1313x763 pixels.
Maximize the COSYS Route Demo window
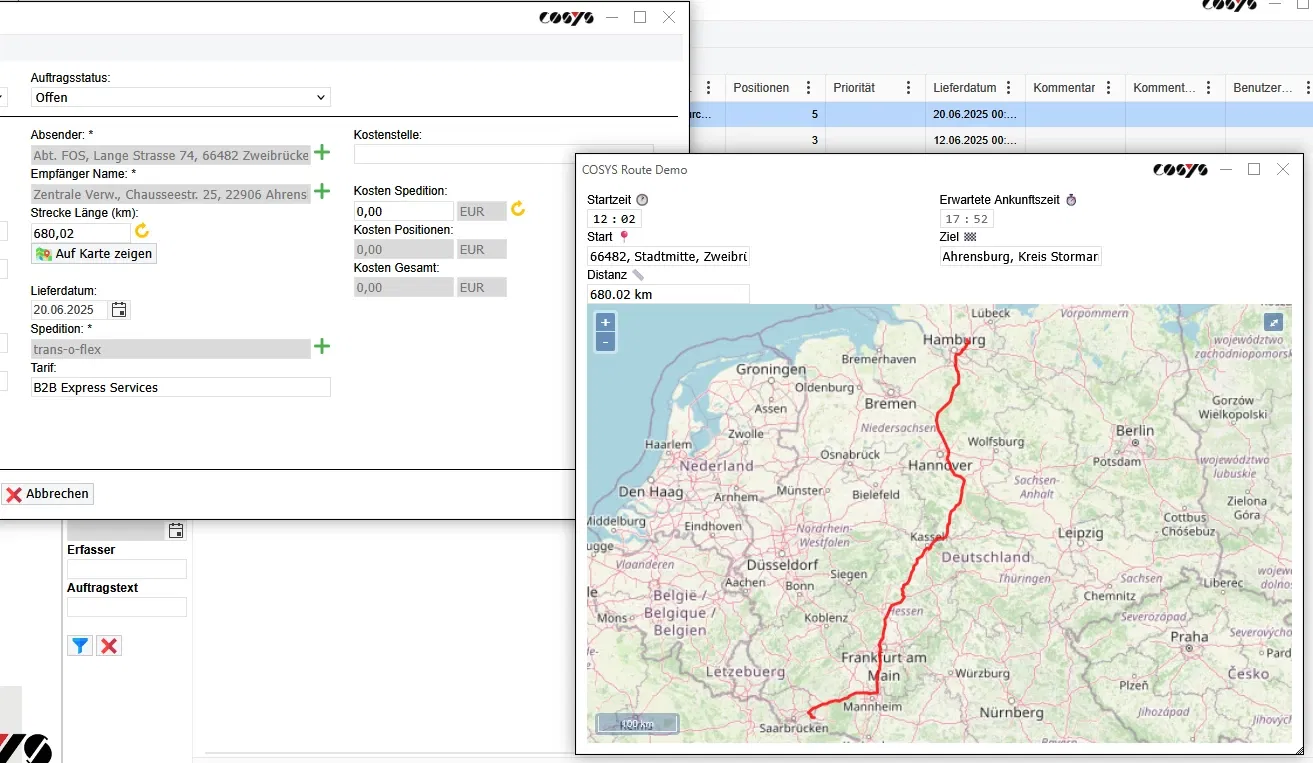pyautogui.click(x=1254, y=170)
